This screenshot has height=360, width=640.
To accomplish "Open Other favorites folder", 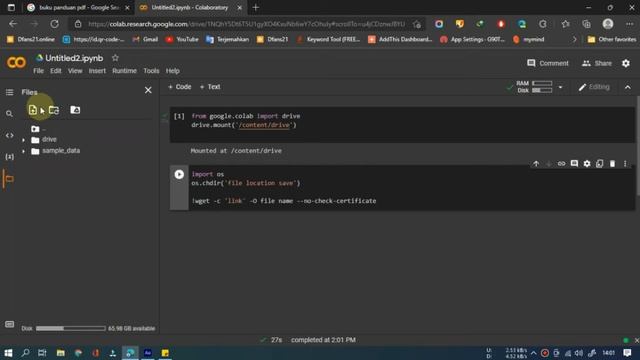I will click(x=611, y=40).
